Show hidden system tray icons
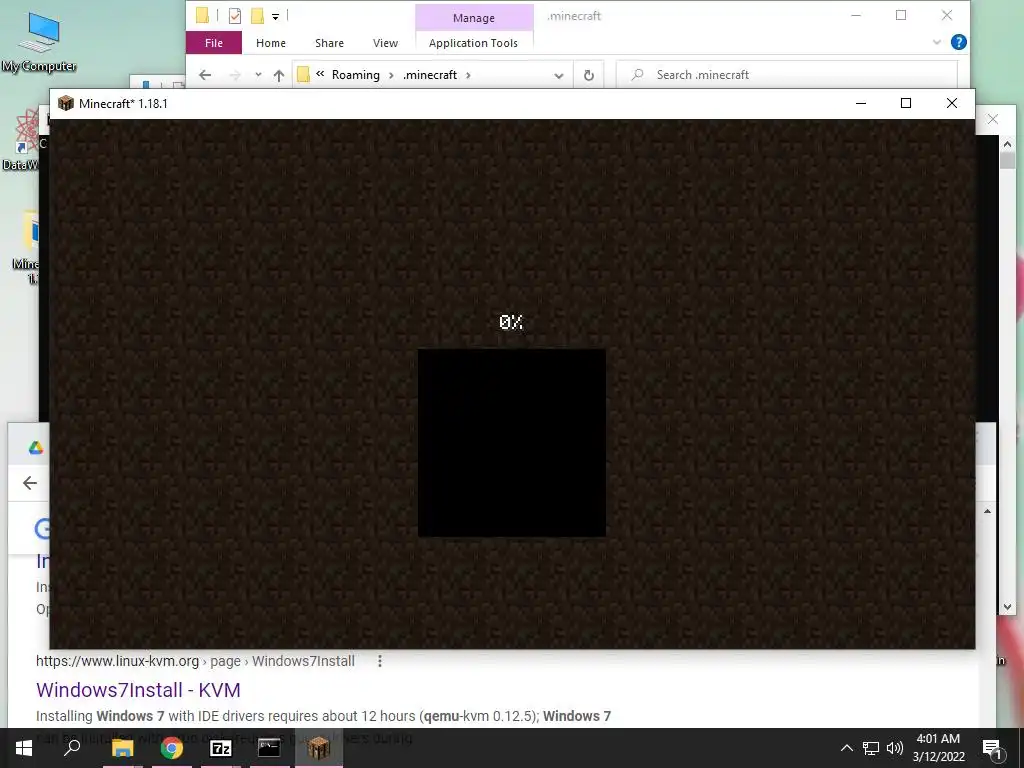1024x768 pixels. (x=846, y=748)
